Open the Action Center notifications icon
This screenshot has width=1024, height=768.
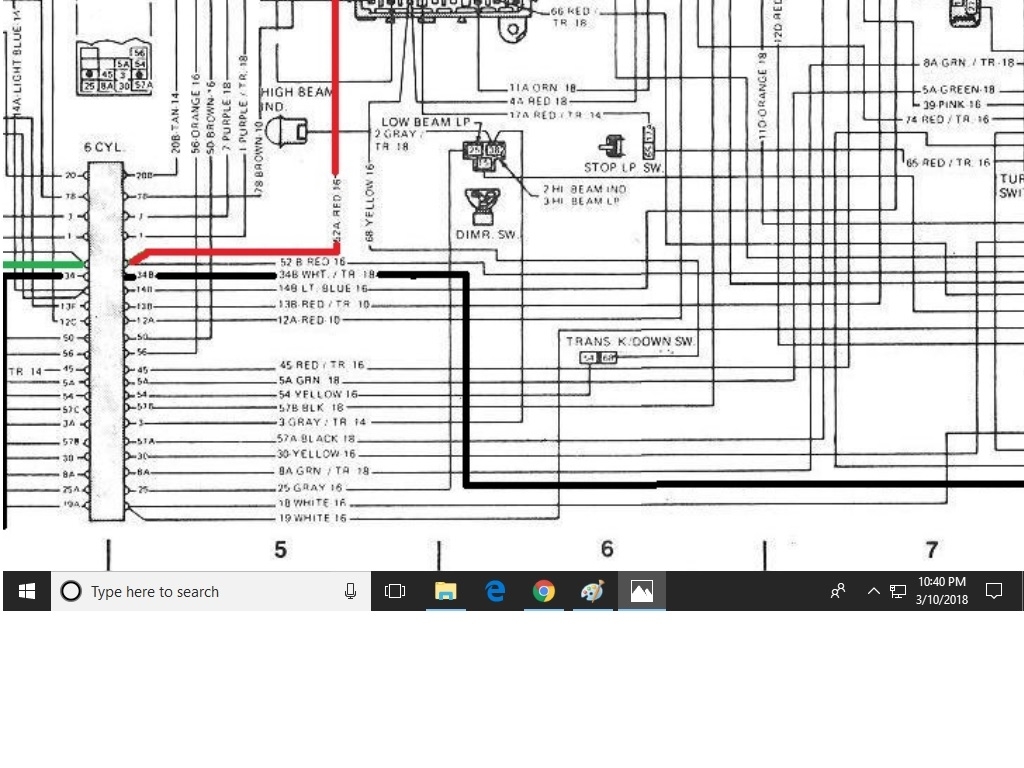[x=994, y=592]
